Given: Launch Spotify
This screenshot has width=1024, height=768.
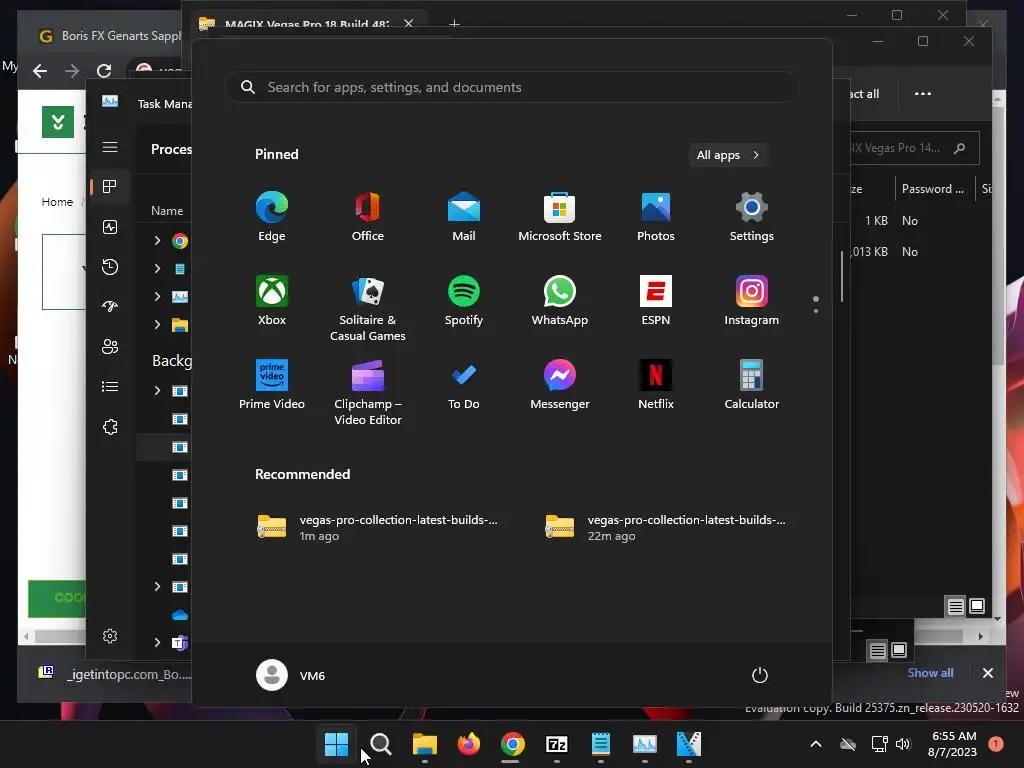Looking at the screenshot, I should coord(464,300).
